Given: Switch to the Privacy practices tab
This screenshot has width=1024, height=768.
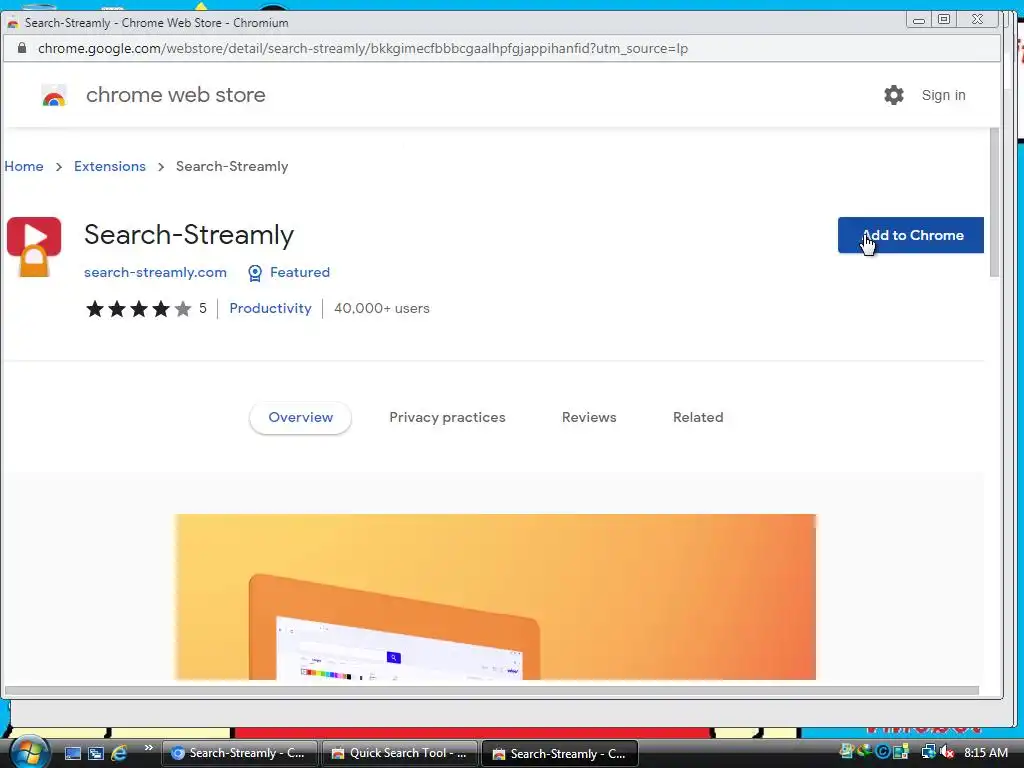Looking at the screenshot, I should click(x=447, y=417).
